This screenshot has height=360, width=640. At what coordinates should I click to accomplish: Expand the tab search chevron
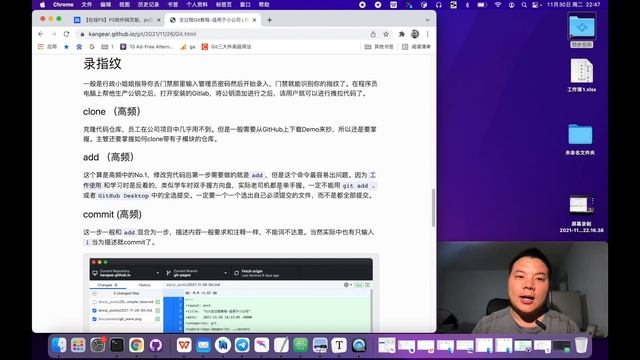pyautogui.click(x=427, y=20)
